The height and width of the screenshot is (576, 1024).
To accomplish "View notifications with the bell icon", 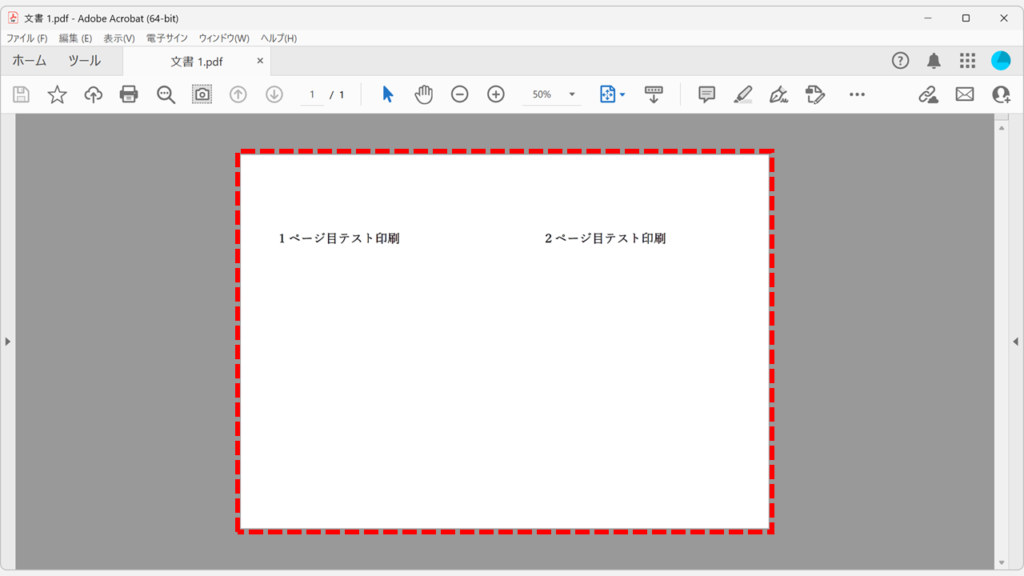I will pos(934,61).
